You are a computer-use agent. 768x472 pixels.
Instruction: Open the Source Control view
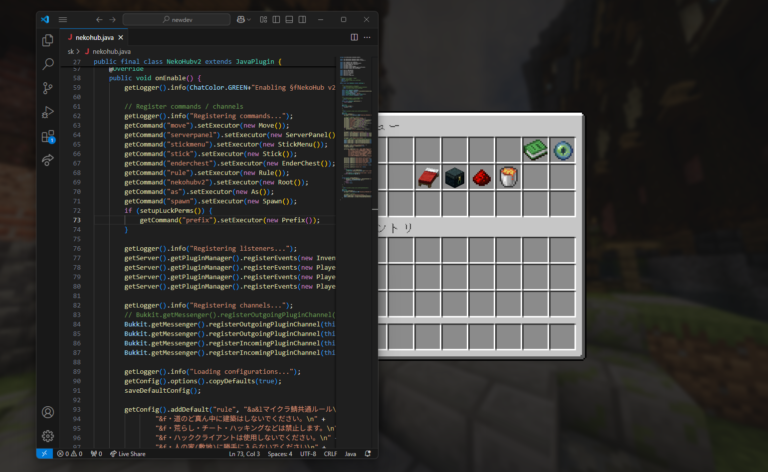47,88
